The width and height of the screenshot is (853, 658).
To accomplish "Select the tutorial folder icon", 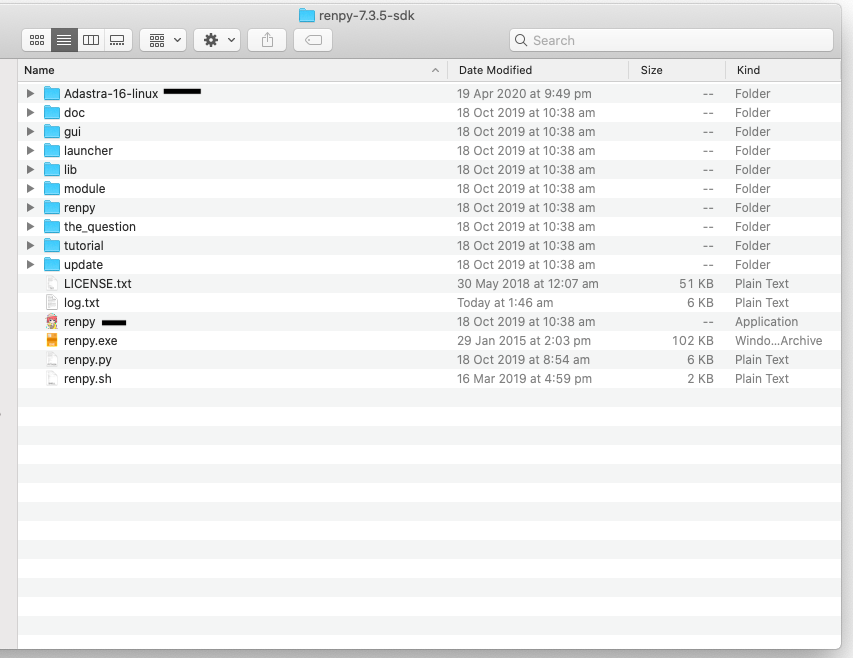I will [x=52, y=246].
